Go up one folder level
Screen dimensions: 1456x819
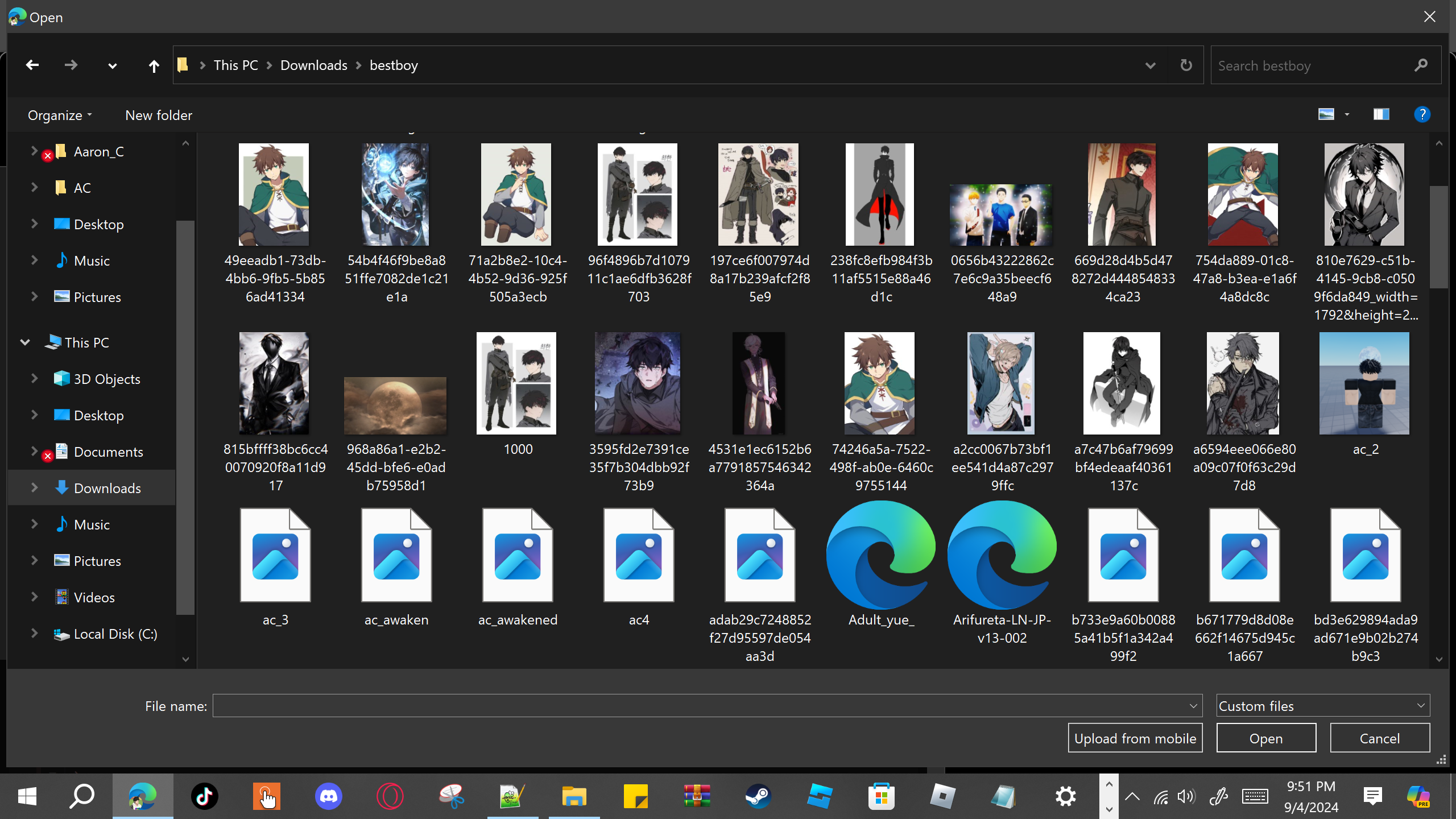[x=154, y=66]
